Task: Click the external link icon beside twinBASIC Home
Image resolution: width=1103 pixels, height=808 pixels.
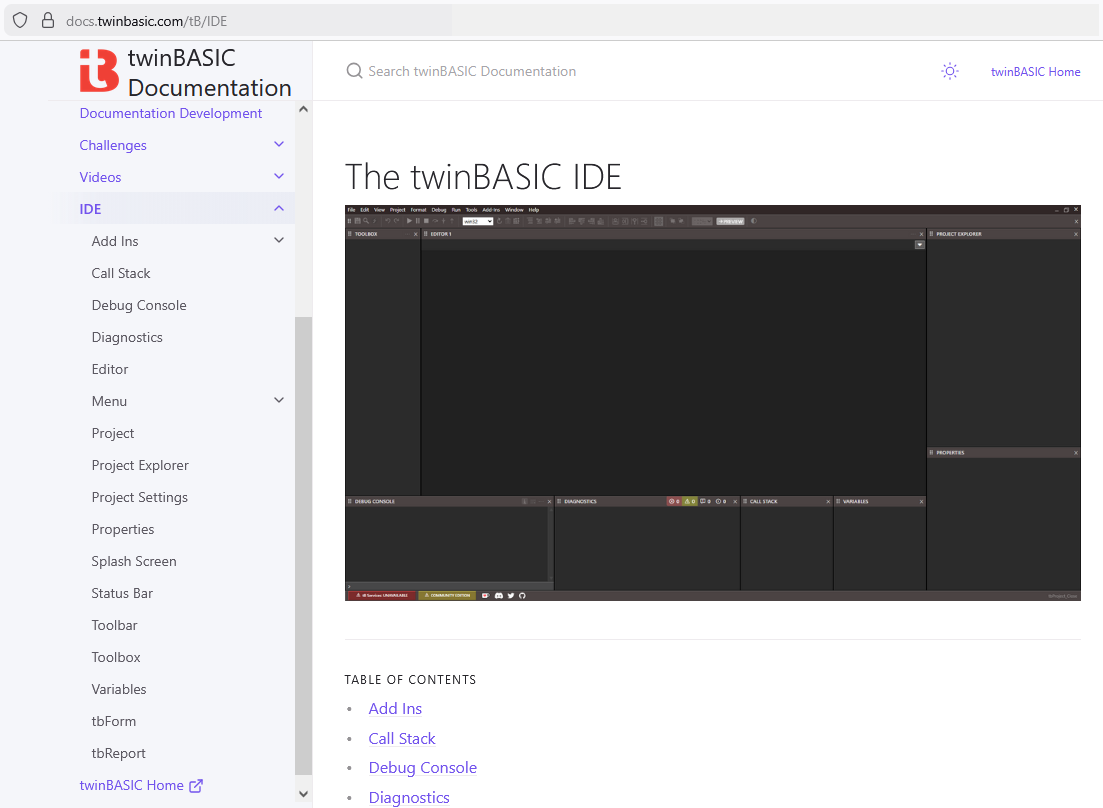Action: pyautogui.click(x=196, y=786)
